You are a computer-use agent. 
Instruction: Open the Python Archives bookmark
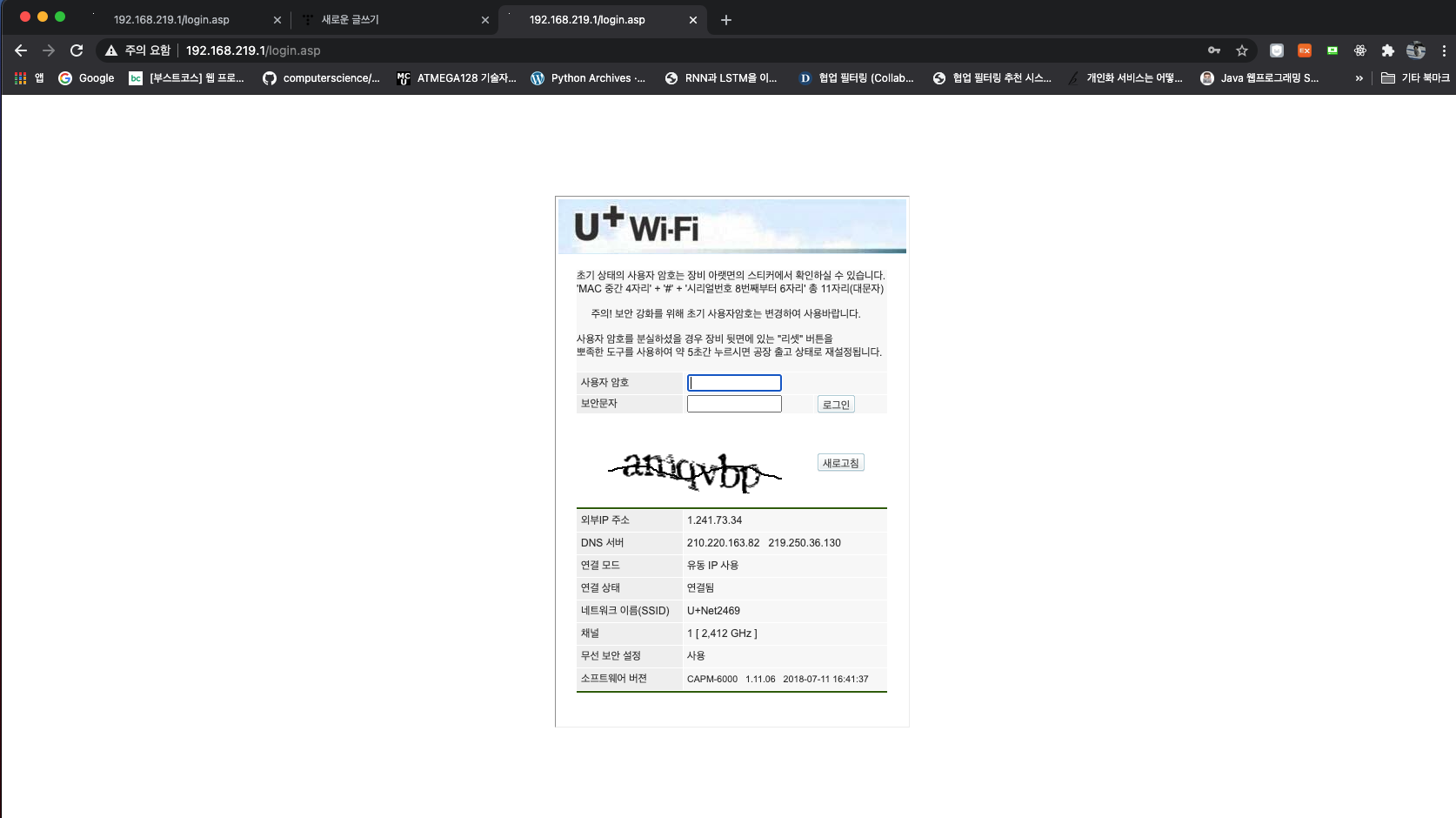(588, 78)
